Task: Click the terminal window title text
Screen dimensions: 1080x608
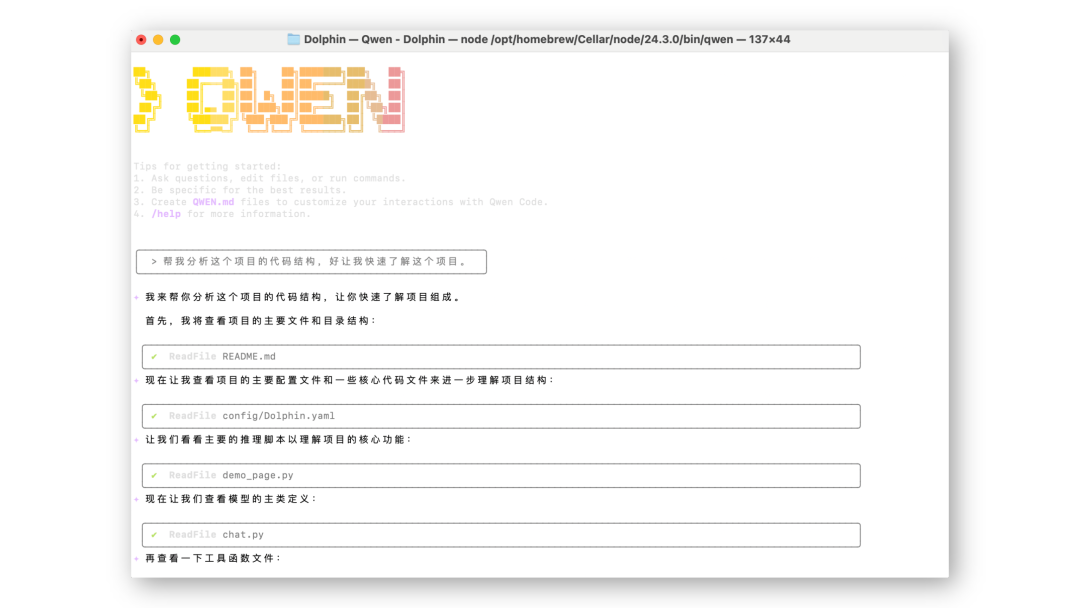Action: point(547,39)
